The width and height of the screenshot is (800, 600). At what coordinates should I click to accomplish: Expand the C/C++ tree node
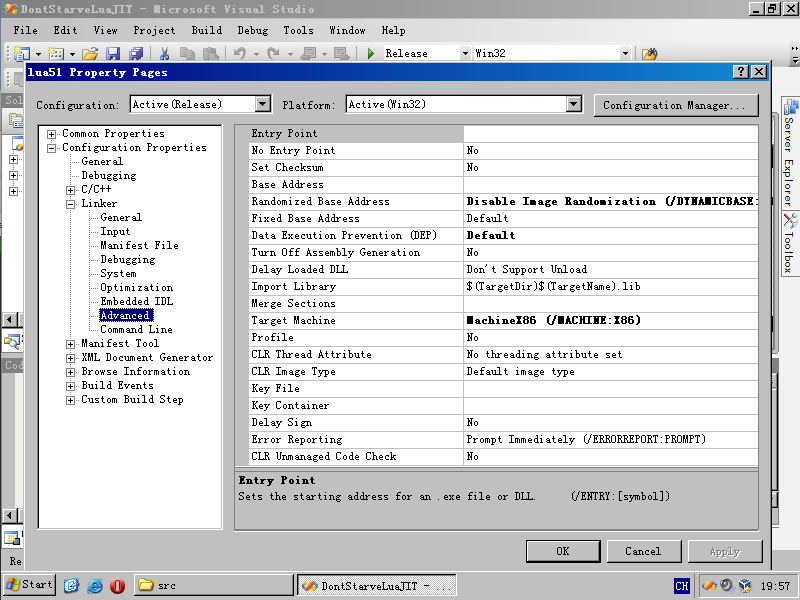70,190
